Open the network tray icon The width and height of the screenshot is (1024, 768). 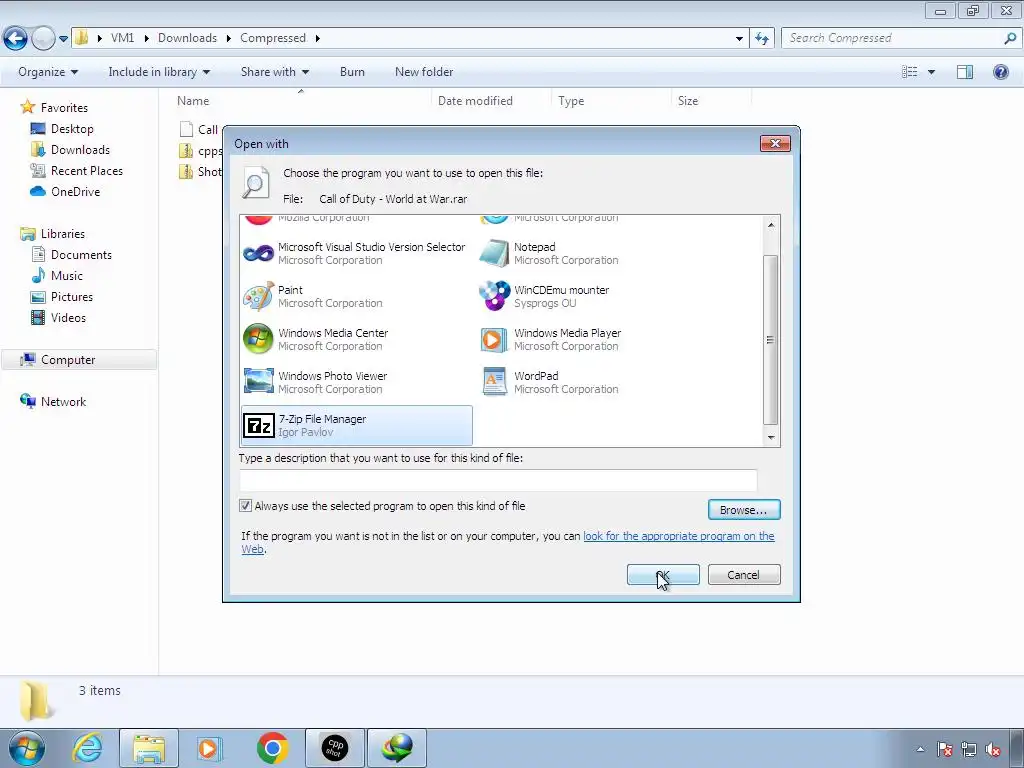[969, 750]
